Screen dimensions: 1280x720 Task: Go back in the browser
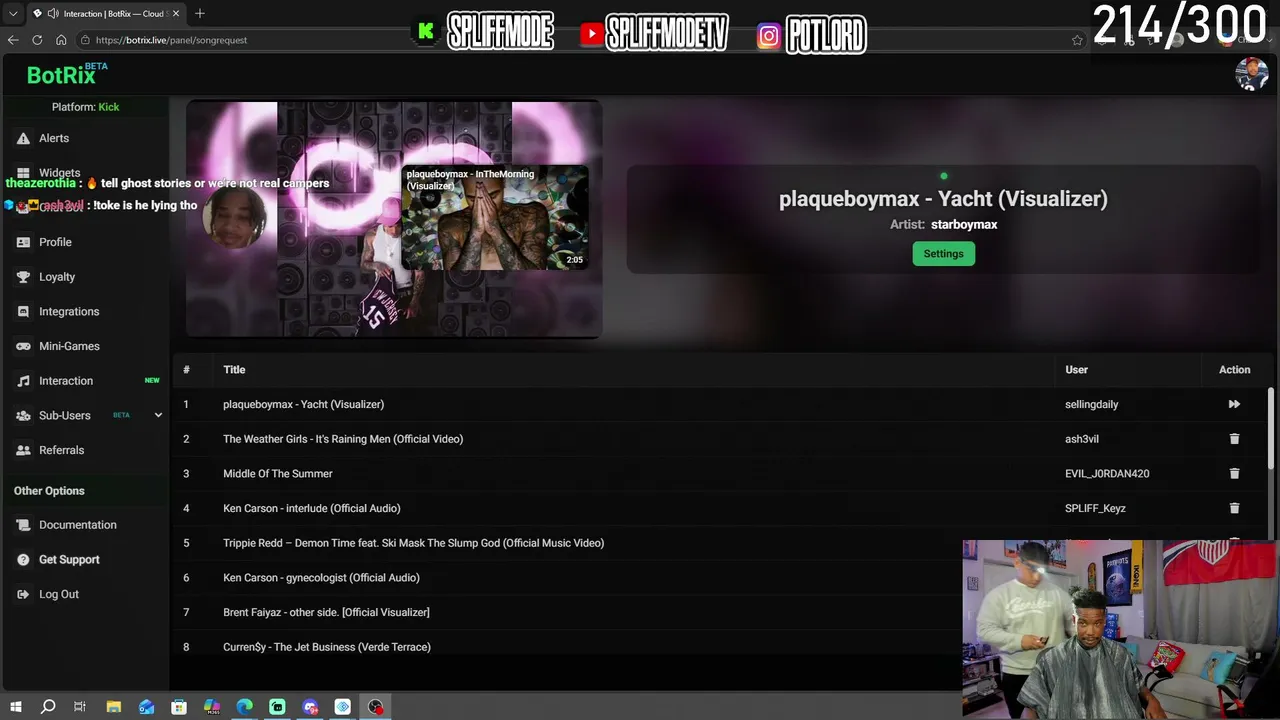(x=13, y=40)
